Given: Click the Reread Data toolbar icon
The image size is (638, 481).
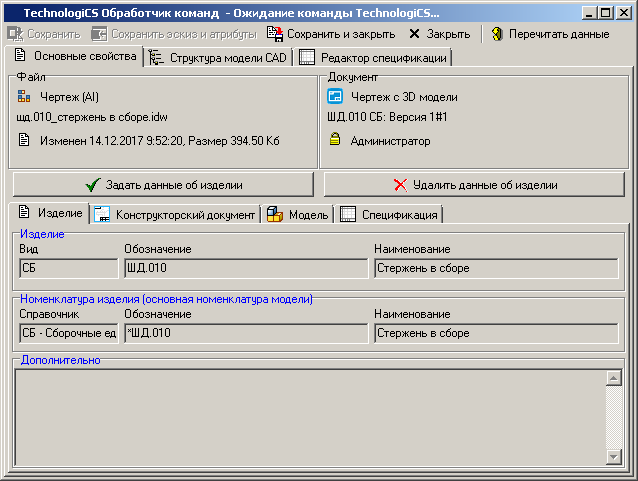Looking at the screenshot, I should (496, 34).
